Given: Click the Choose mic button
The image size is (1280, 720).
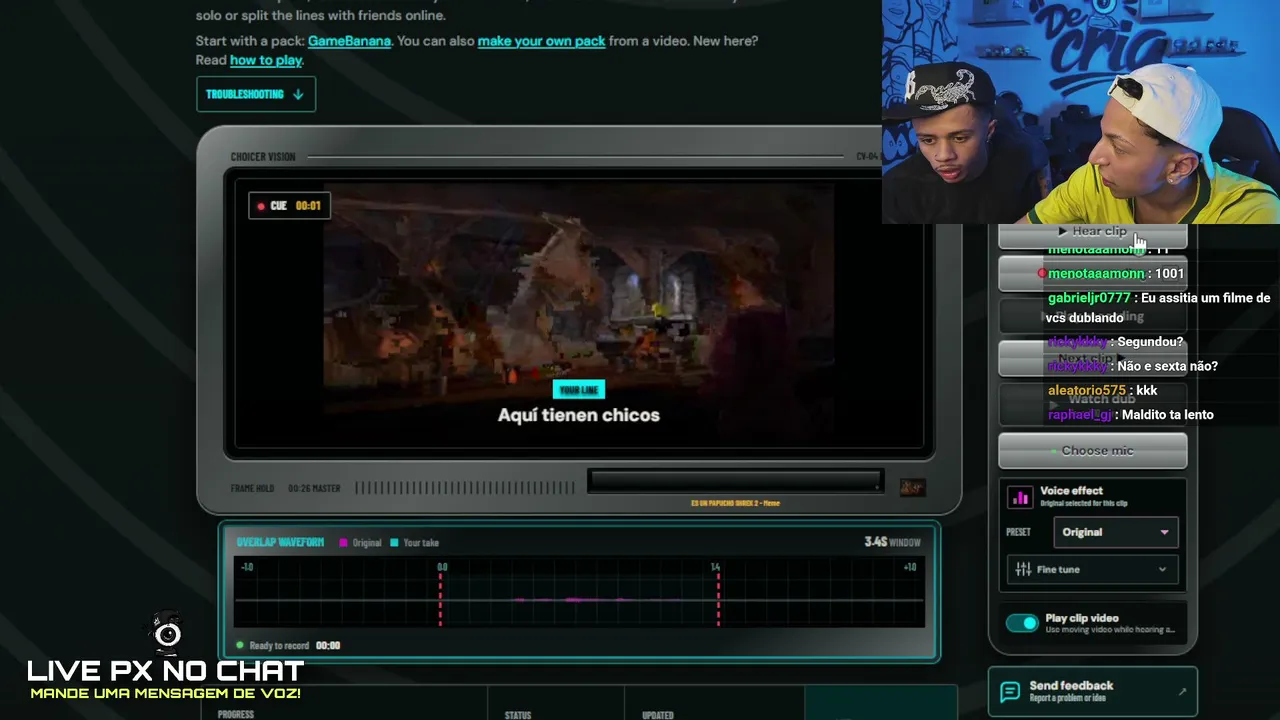Looking at the screenshot, I should (x=1092, y=451).
